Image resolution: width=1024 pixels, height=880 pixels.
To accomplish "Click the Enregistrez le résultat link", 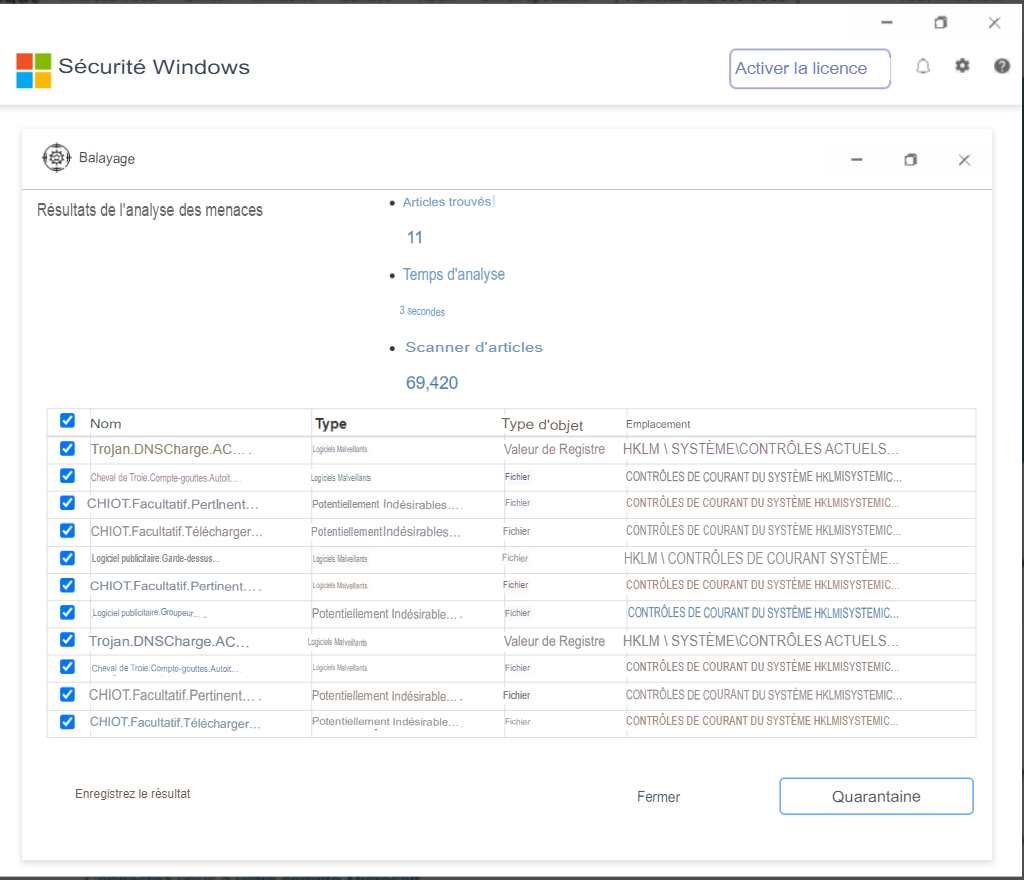I will 132,794.
